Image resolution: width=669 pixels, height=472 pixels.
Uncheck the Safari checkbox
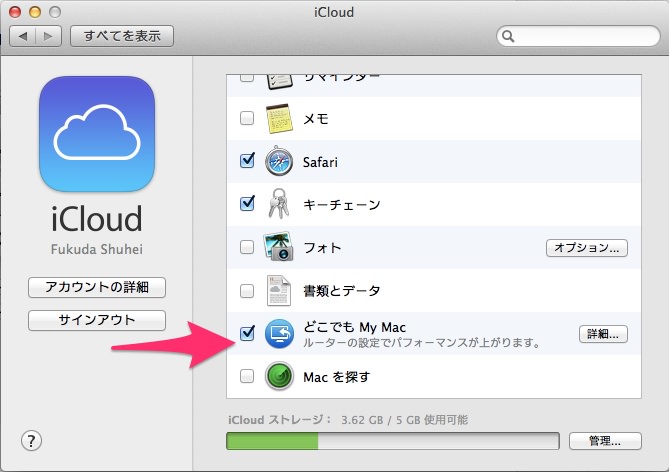pyautogui.click(x=247, y=161)
